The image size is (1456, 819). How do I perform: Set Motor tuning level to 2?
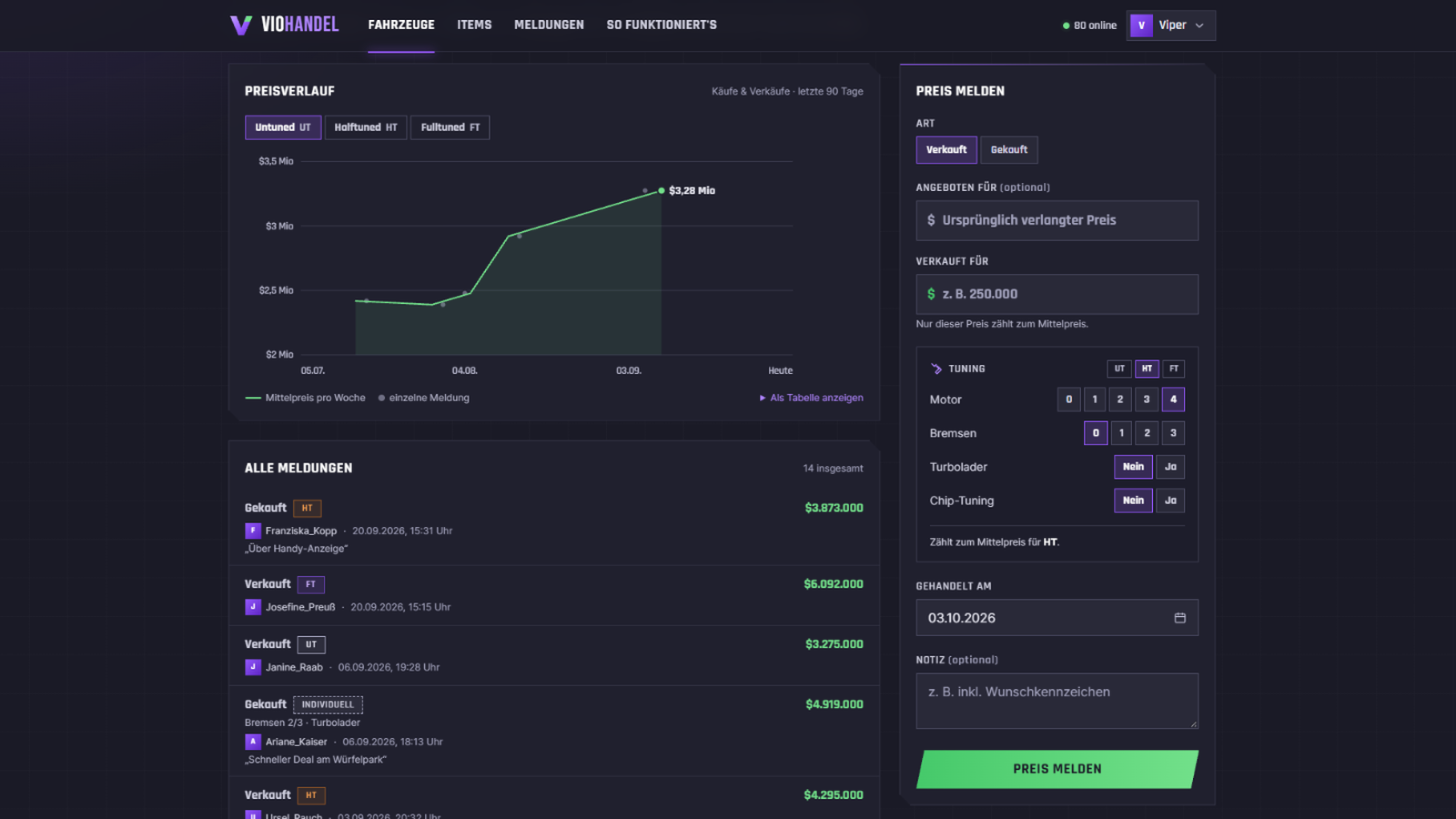(x=1120, y=399)
